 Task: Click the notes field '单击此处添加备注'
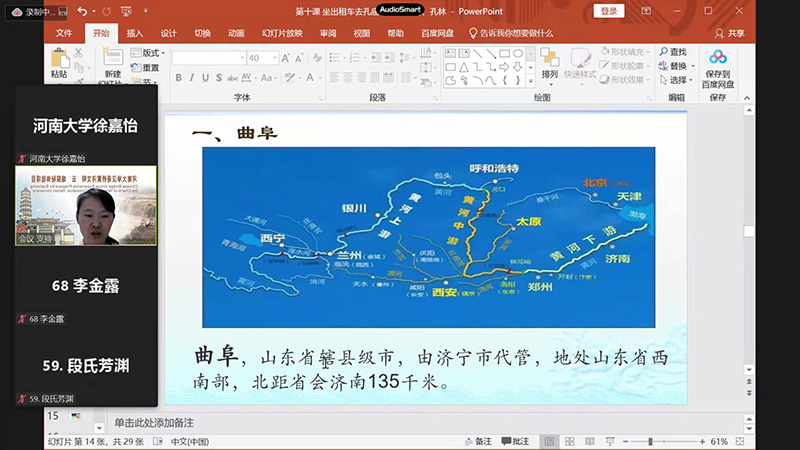coord(153,422)
